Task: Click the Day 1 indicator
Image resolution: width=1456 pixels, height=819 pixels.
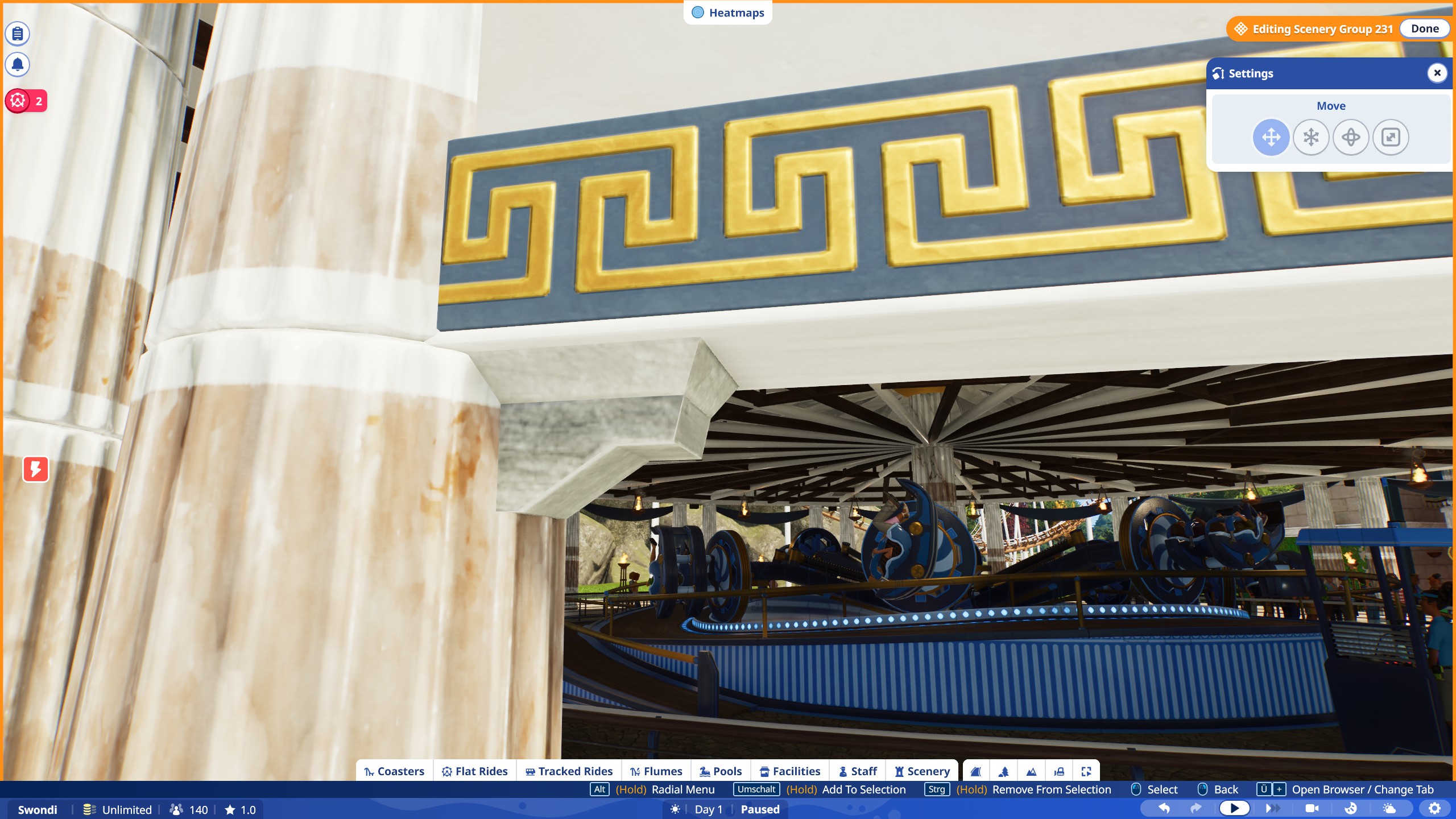Action: pos(708,809)
